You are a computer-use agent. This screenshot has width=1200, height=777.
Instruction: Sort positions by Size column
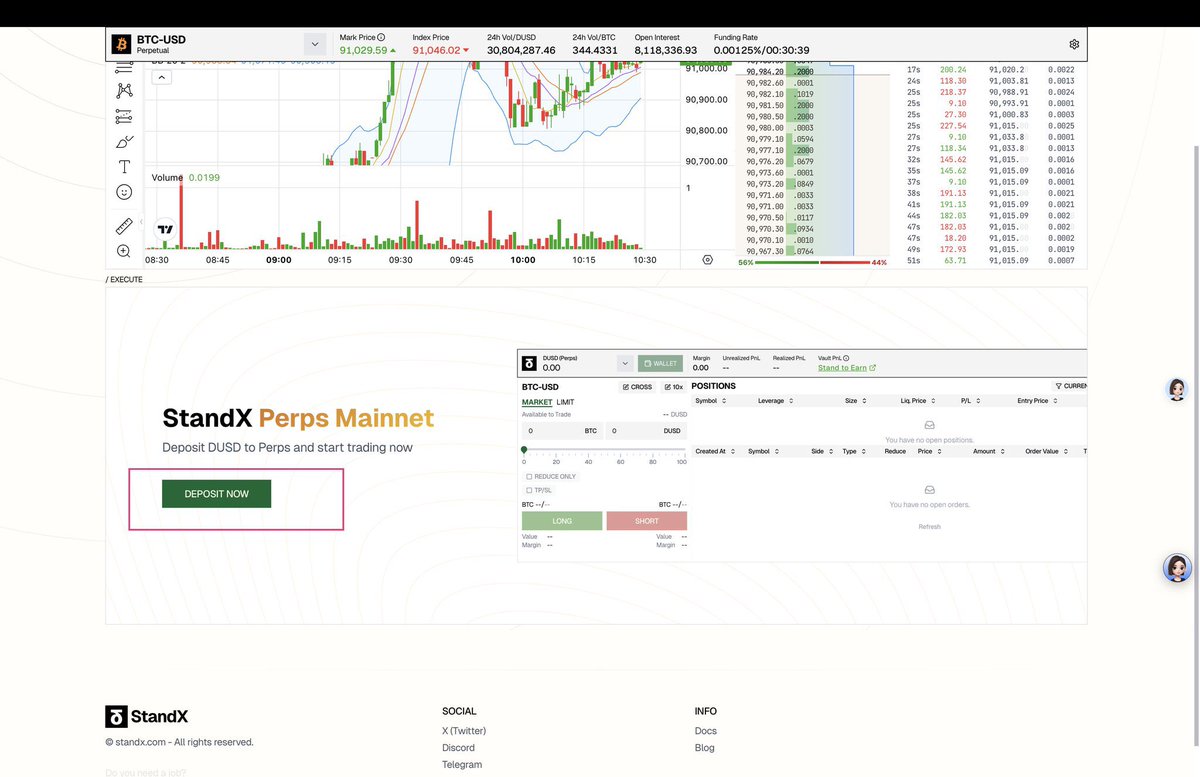(x=854, y=401)
